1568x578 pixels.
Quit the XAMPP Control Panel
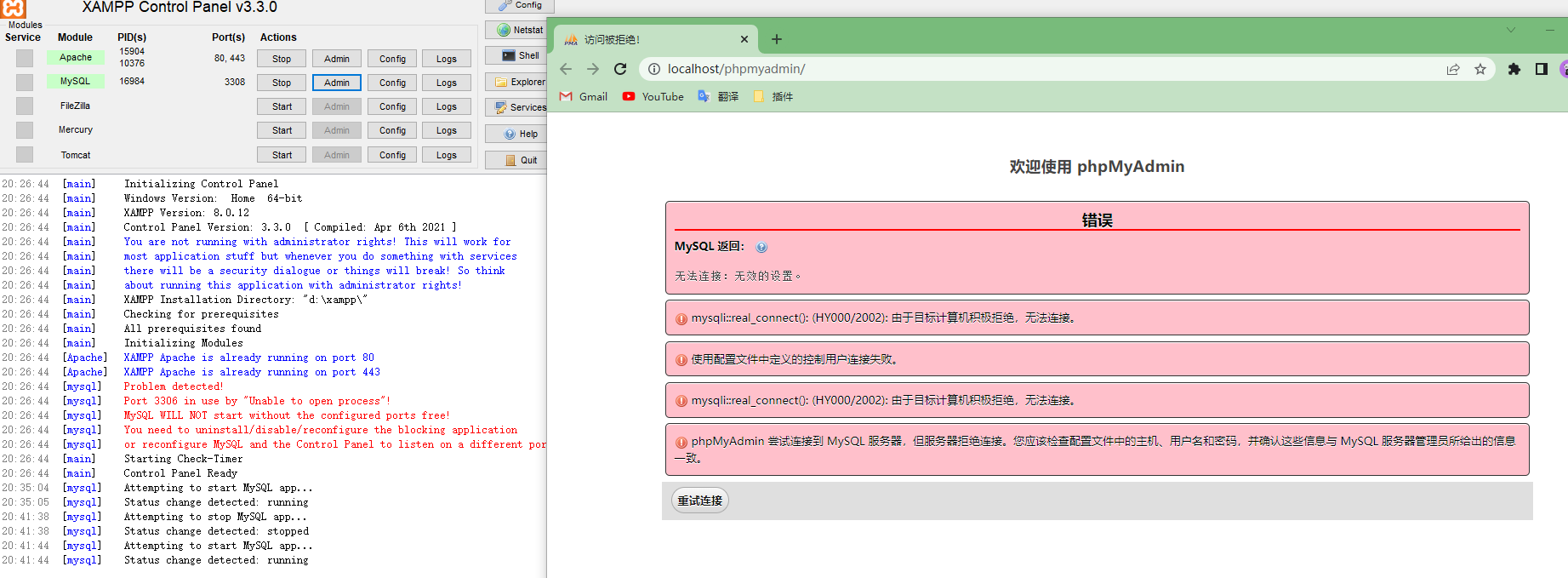(x=516, y=160)
